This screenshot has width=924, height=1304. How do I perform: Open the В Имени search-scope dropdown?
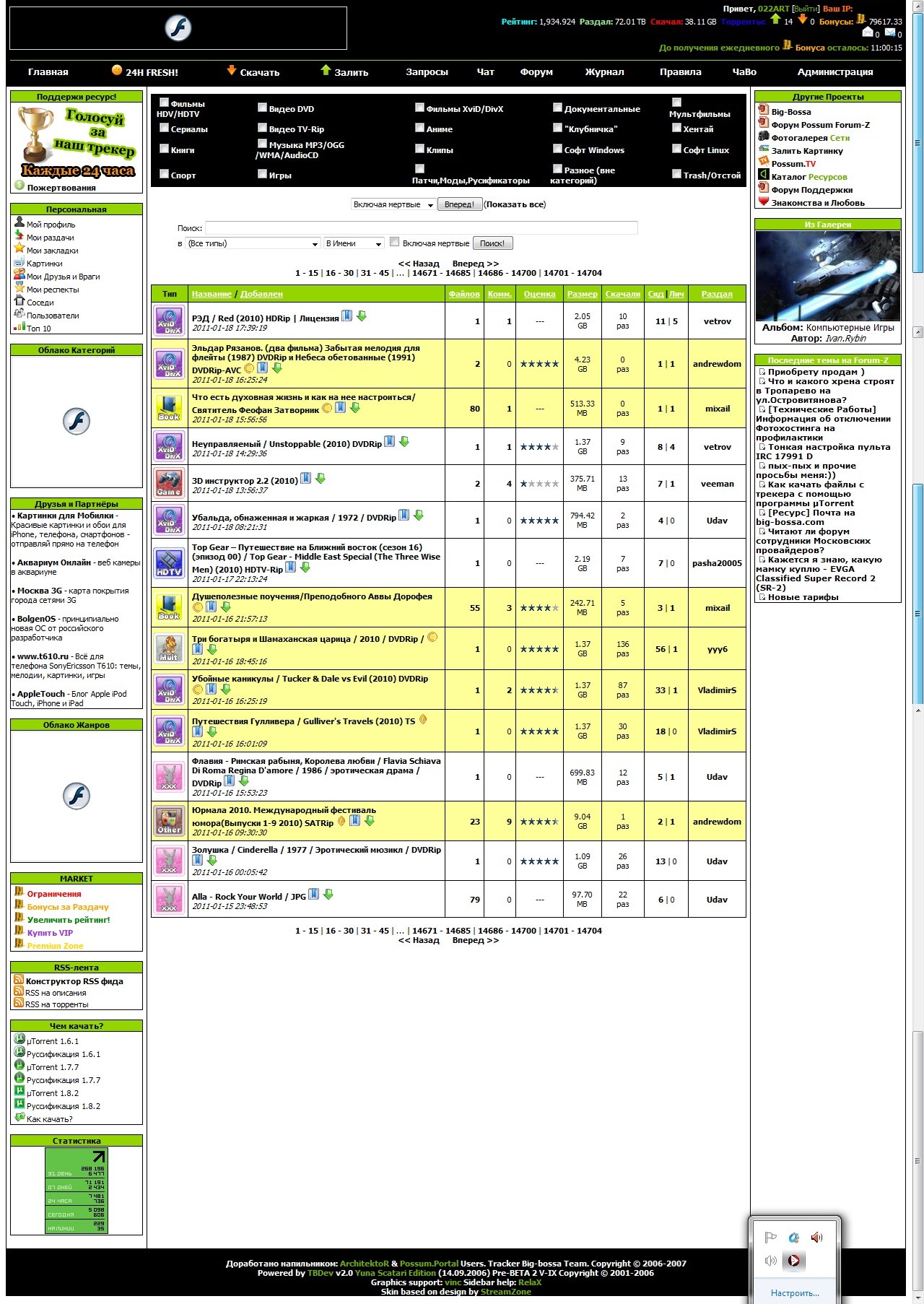(354, 244)
